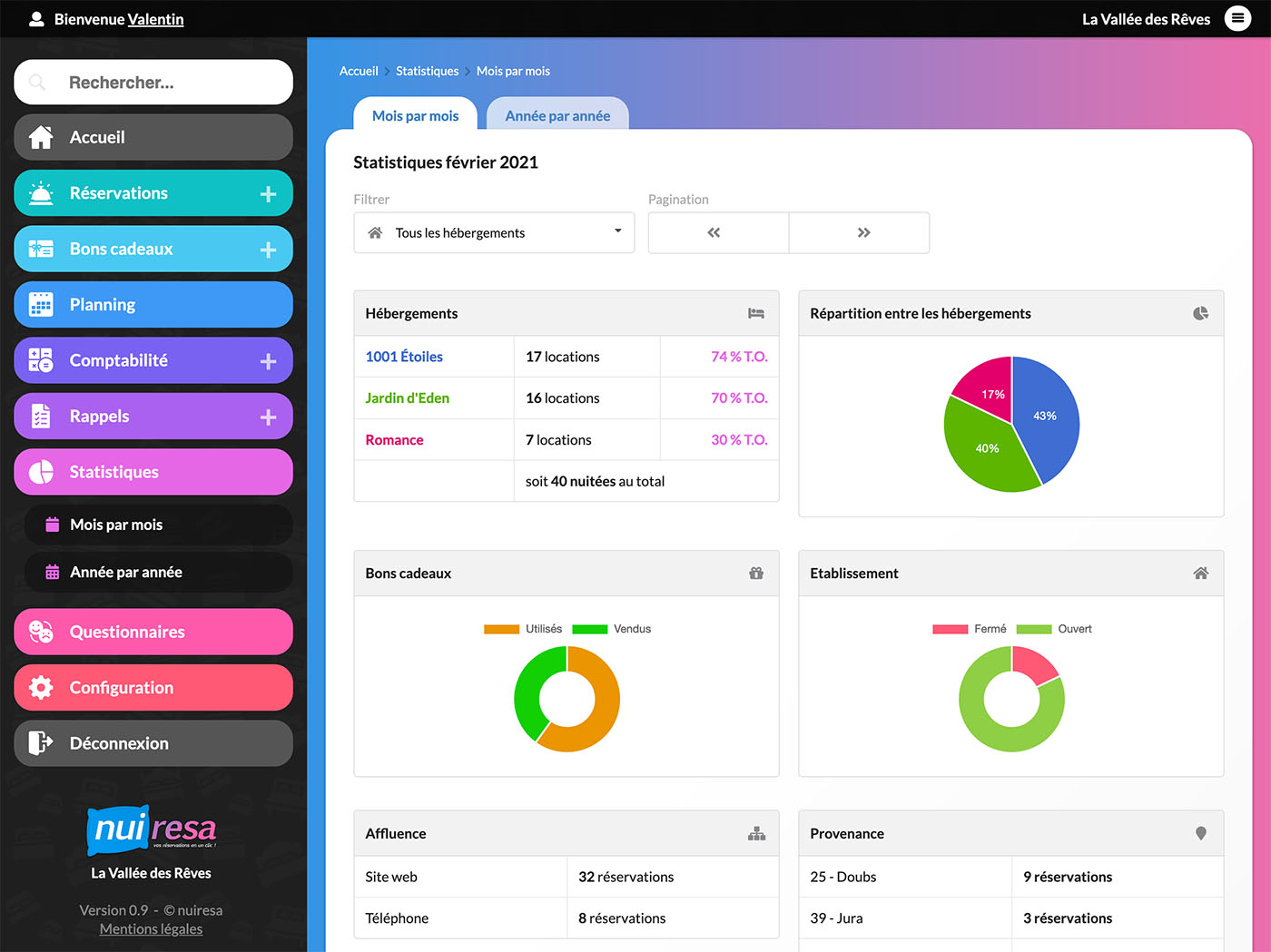This screenshot has width=1271, height=952.
Task: Click the bed icon in Hébergements header
Action: (x=755, y=314)
